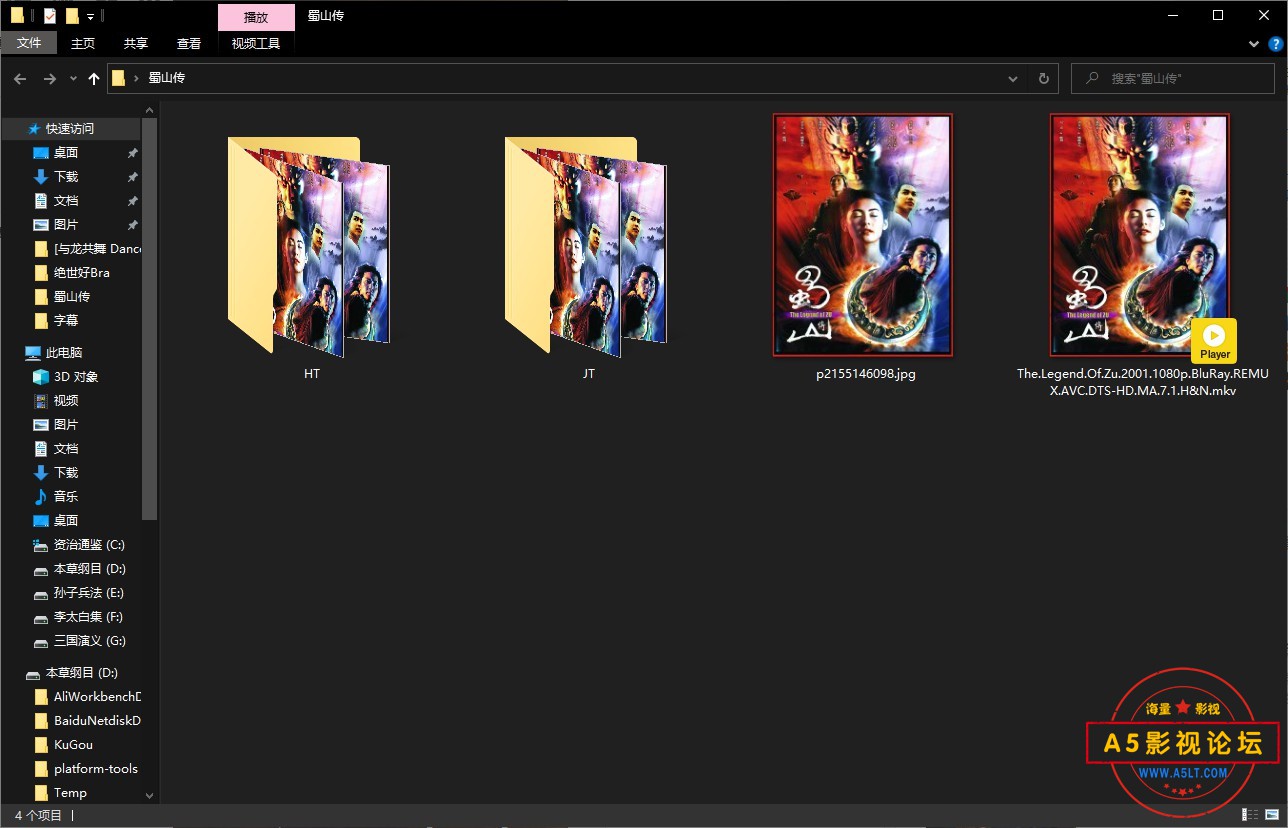Image resolution: width=1288 pixels, height=828 pixels.
Task: Switch to the 查看 ribbon tab
Action: (189, 43)
